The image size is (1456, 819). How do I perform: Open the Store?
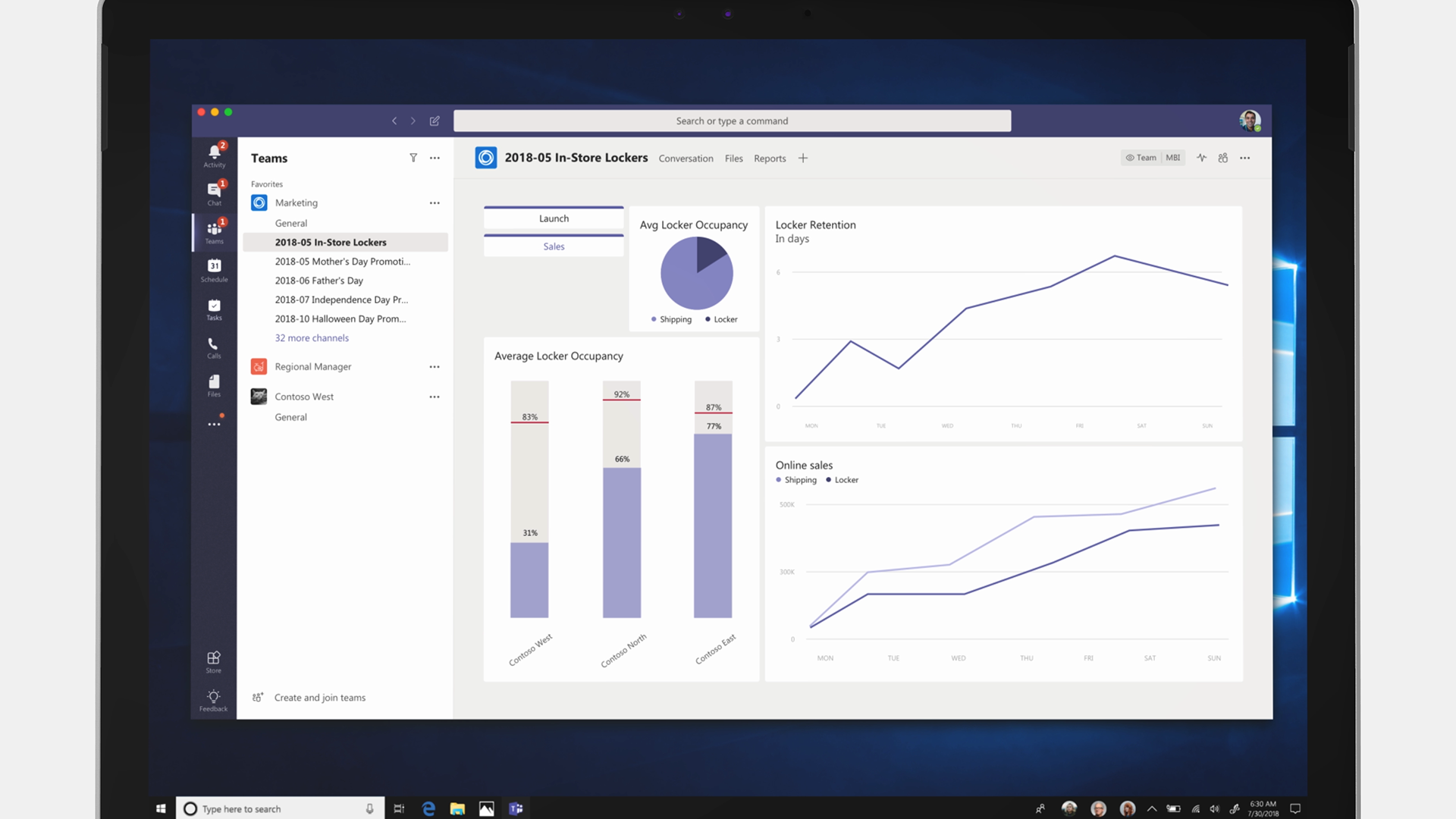(x=214, y=662)
